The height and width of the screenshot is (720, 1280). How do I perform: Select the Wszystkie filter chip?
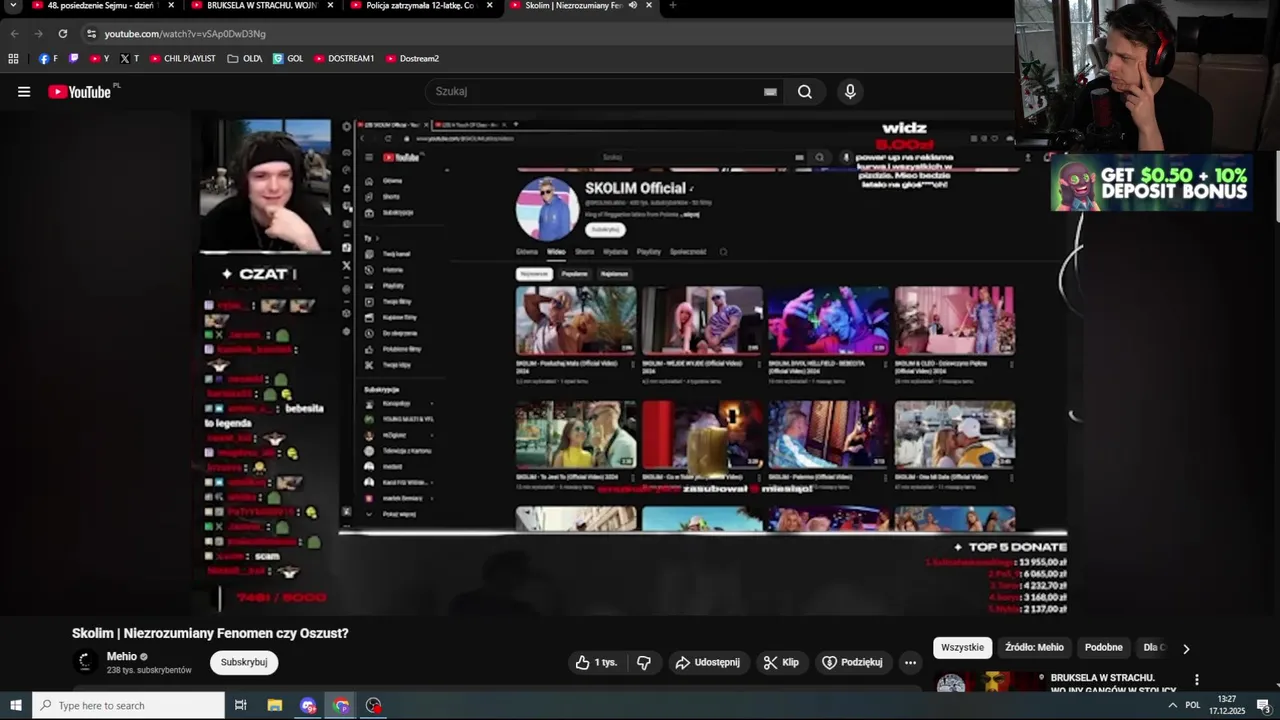pos(963,648)
